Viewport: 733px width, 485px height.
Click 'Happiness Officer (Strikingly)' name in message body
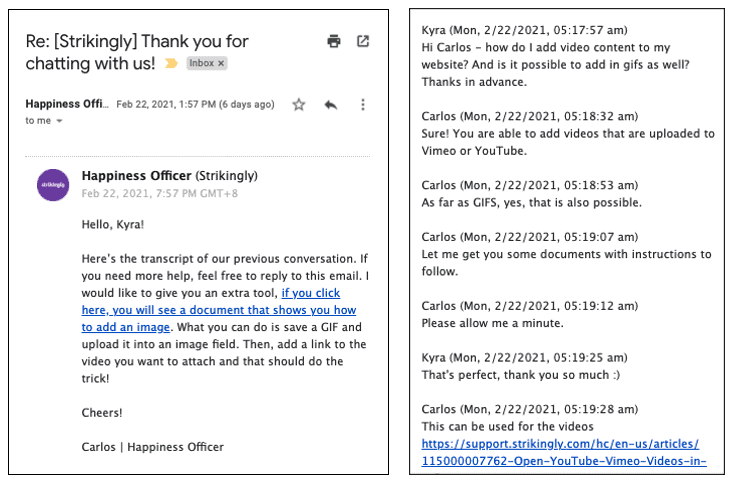click(x=169, y=176)
